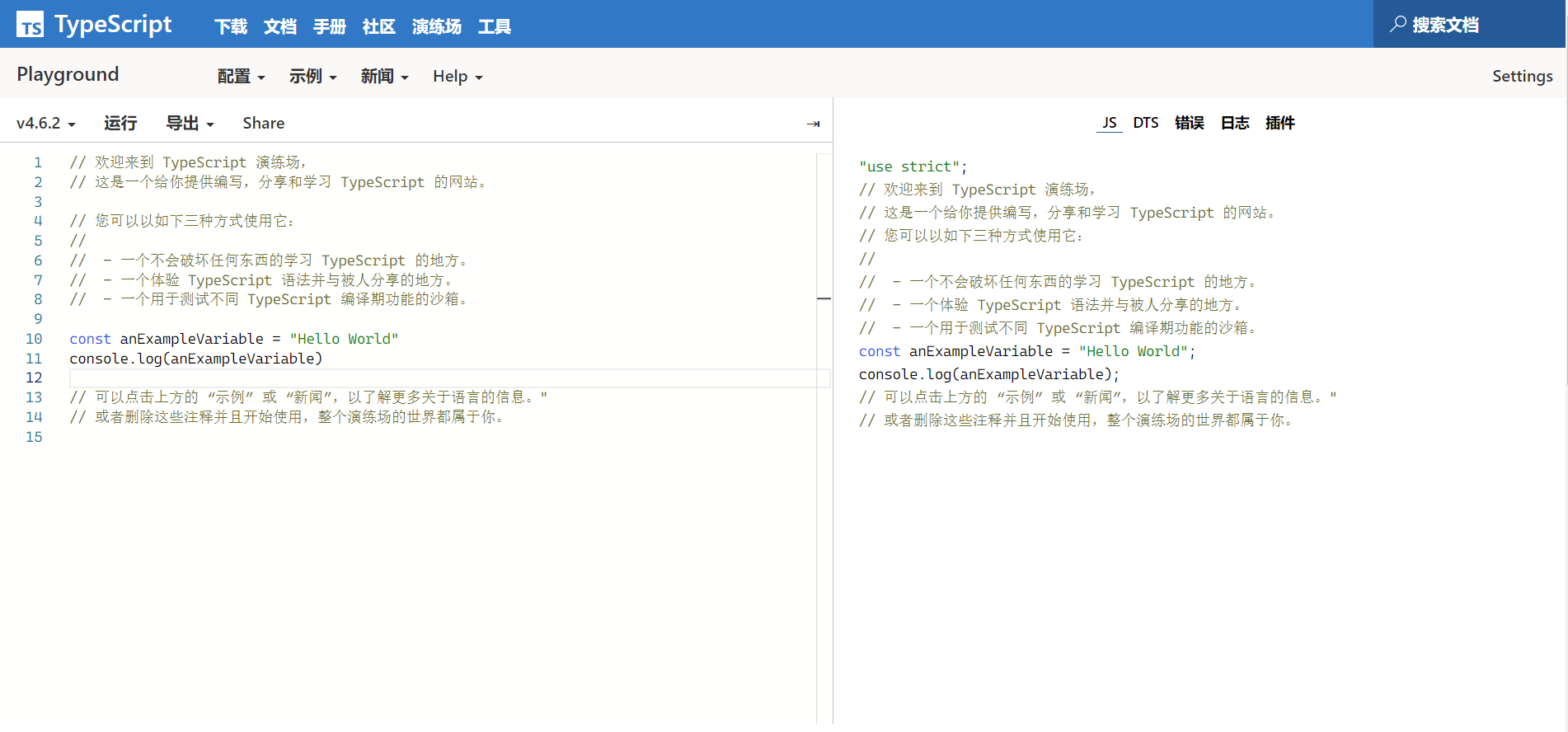Click editor line number 15
This screenshot has width=1568, height=732.
coord(34,437)
